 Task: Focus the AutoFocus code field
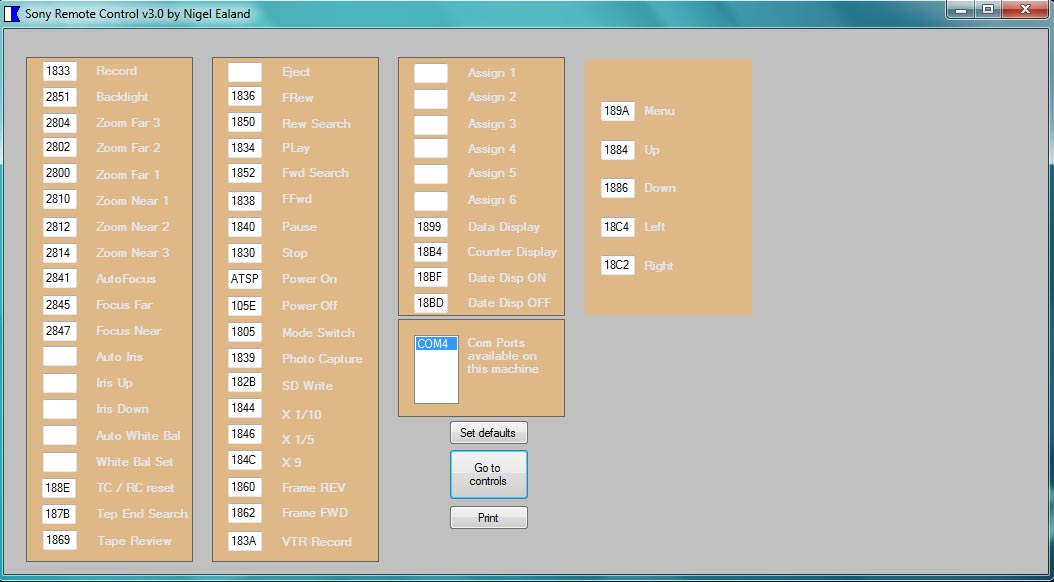point(60,278)
